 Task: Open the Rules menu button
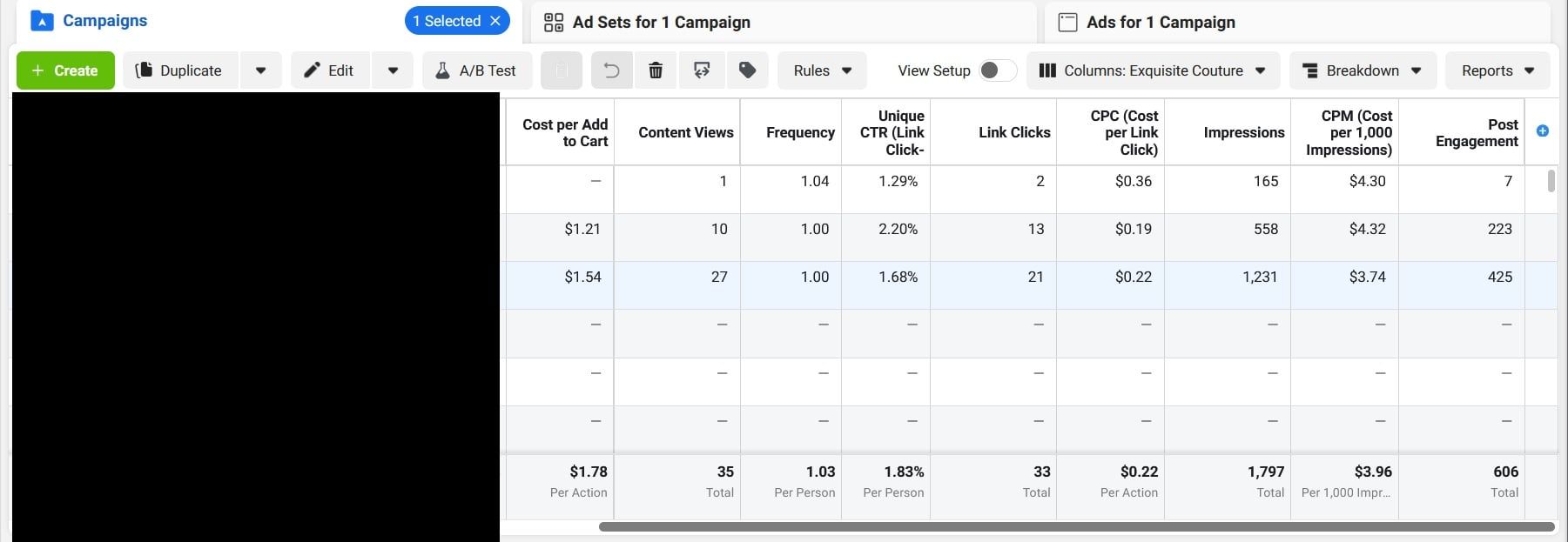coord(822,70)
